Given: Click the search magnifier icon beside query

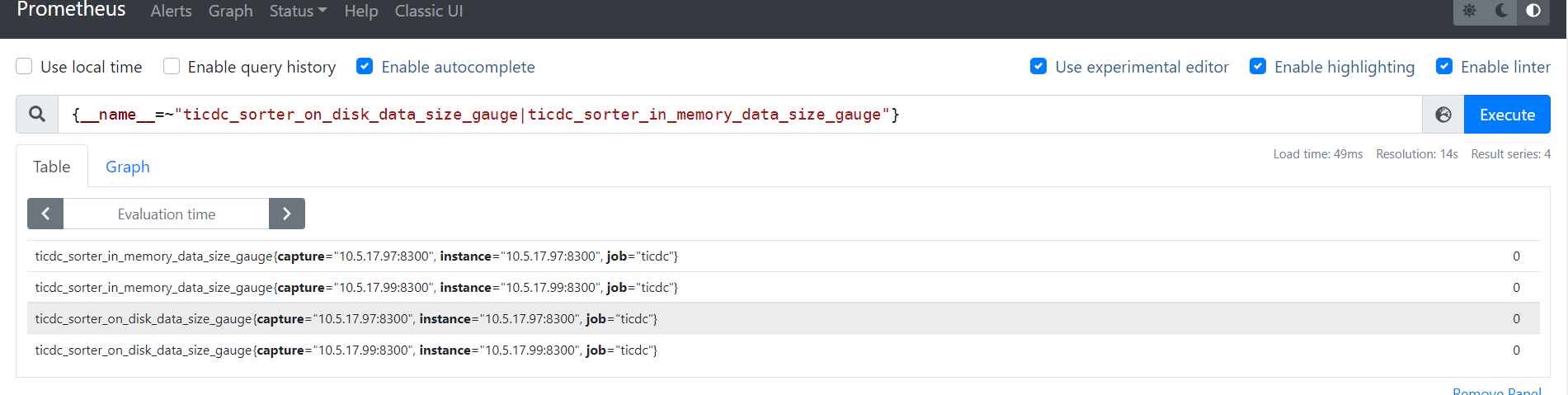Looking at the screenshot, I should (x=37, y=115).
